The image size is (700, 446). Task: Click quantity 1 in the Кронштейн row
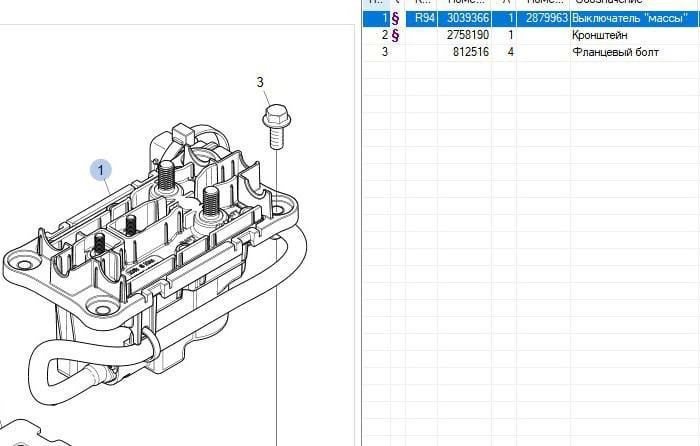(510, 35)
